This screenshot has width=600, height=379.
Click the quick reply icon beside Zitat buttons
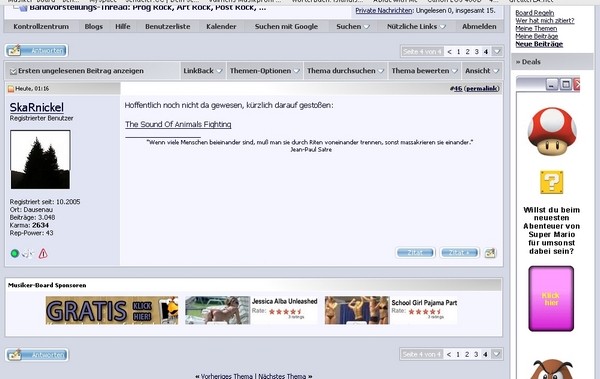(490, 253)
